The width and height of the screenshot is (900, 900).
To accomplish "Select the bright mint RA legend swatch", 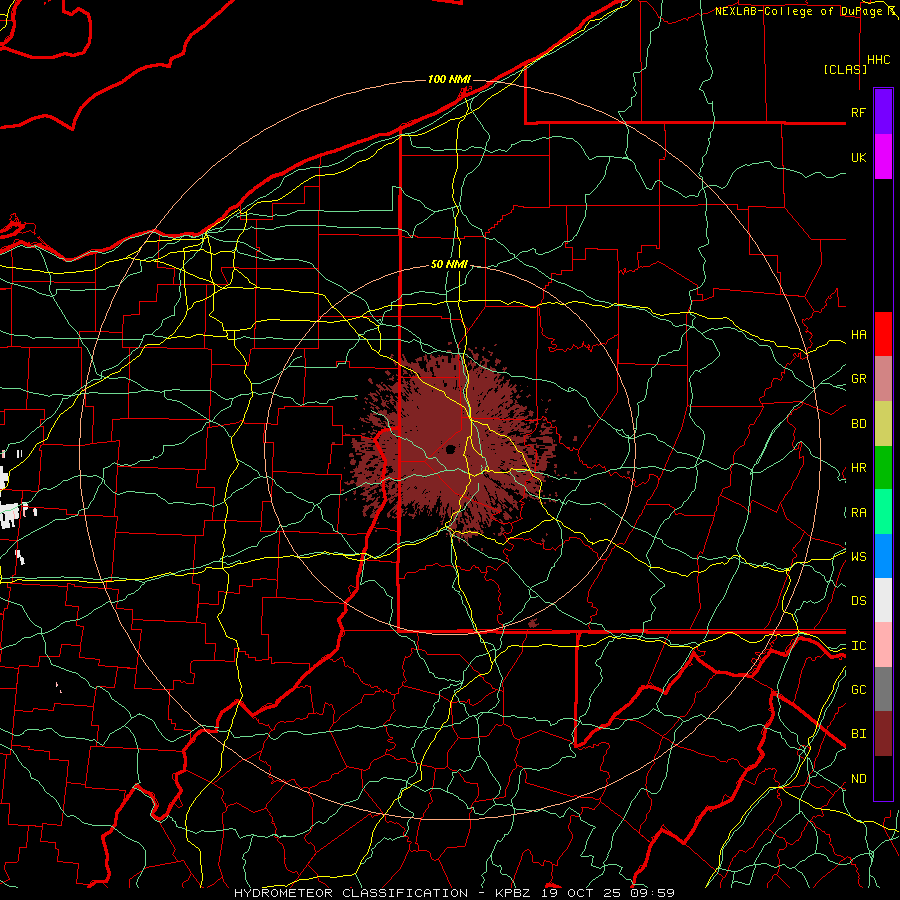I will click(883, 512).
